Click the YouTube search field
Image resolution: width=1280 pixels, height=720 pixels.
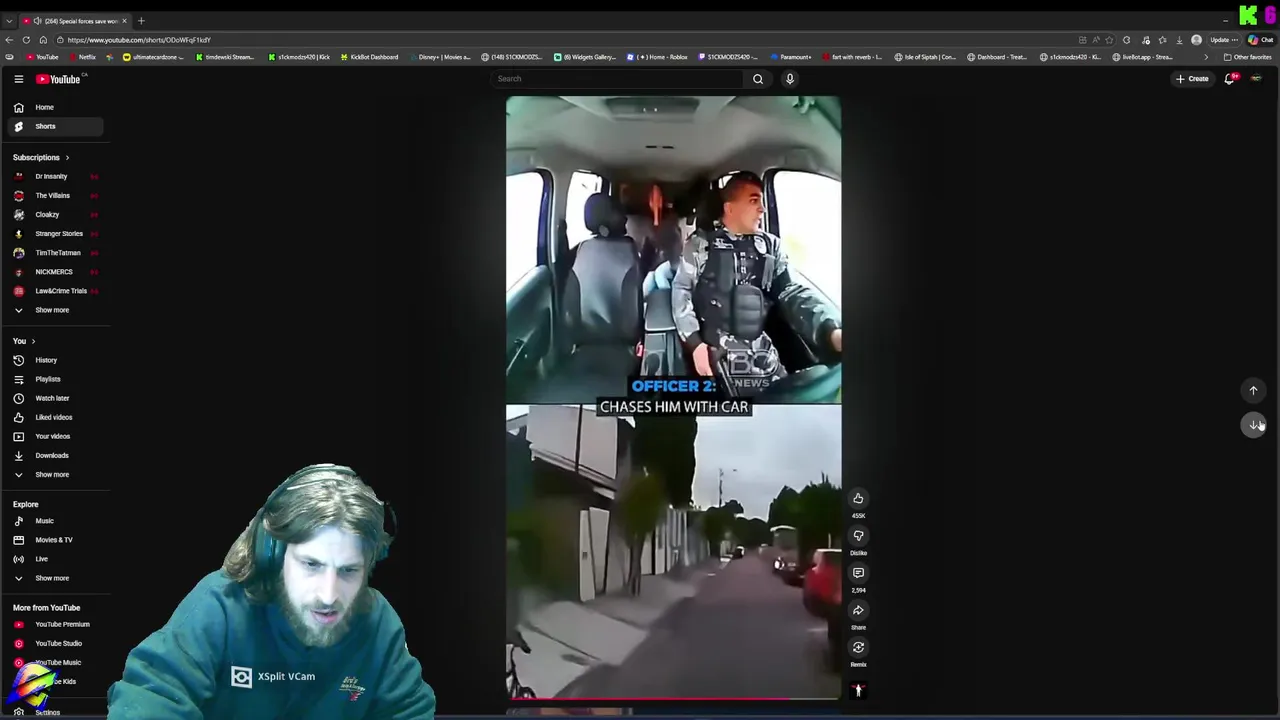(617, 79)
